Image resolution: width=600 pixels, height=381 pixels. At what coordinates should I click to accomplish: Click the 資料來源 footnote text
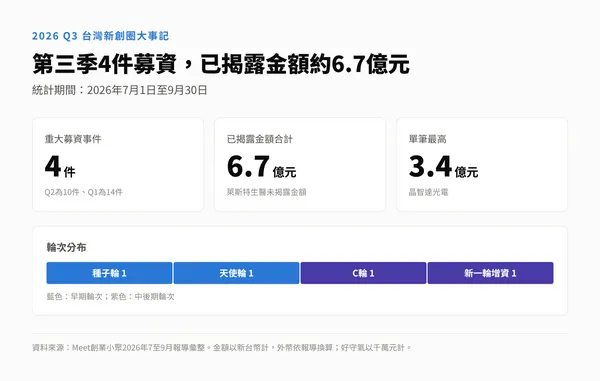coord(222,348)
